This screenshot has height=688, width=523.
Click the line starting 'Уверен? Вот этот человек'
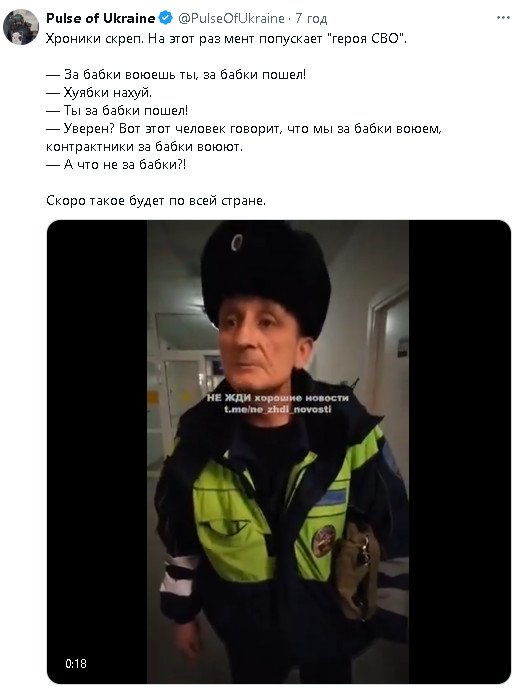click(x=244, y=137)
